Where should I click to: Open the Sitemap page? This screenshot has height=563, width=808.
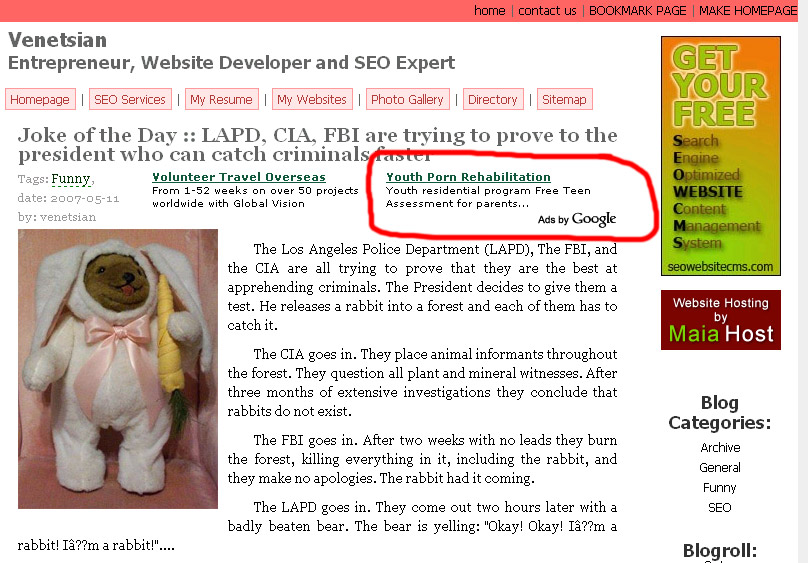point(565,99)
